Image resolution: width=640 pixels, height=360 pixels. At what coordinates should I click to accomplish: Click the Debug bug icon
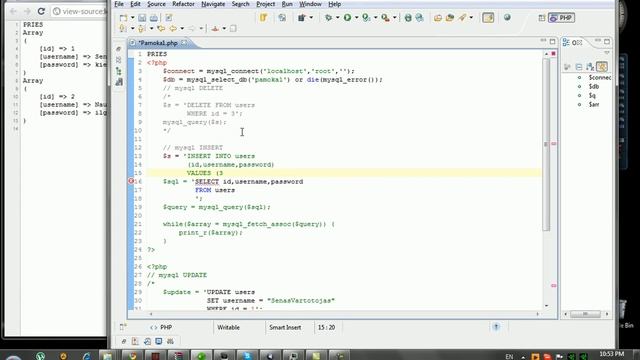(328, 18)
